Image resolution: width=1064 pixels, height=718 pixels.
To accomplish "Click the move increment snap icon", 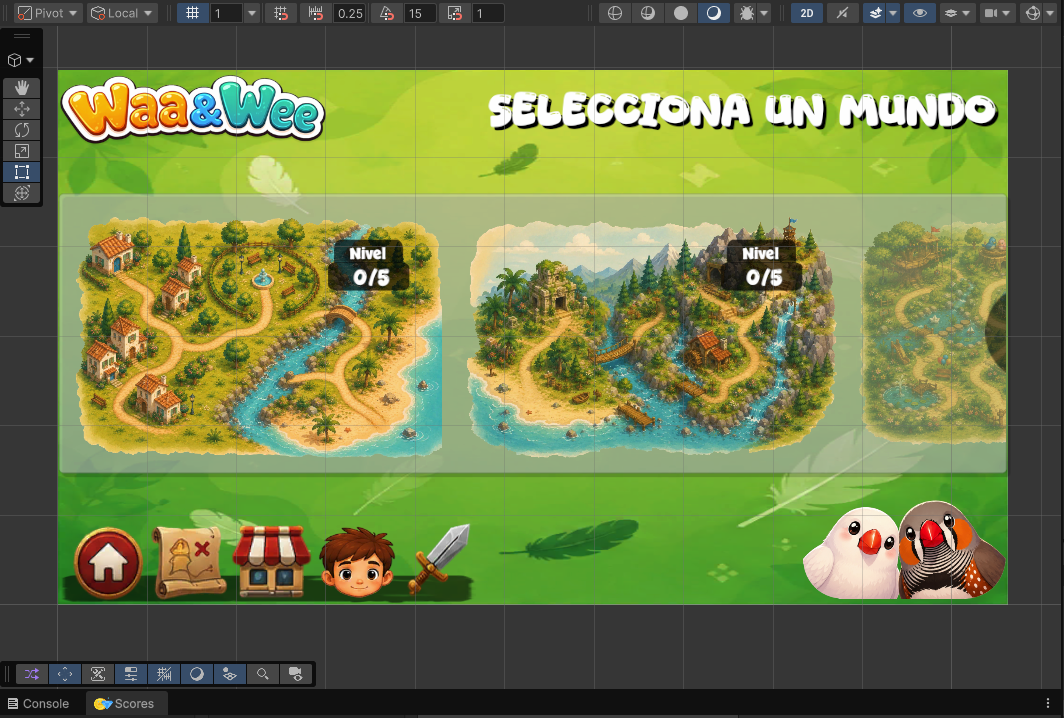I will click(x=316, y=13).
